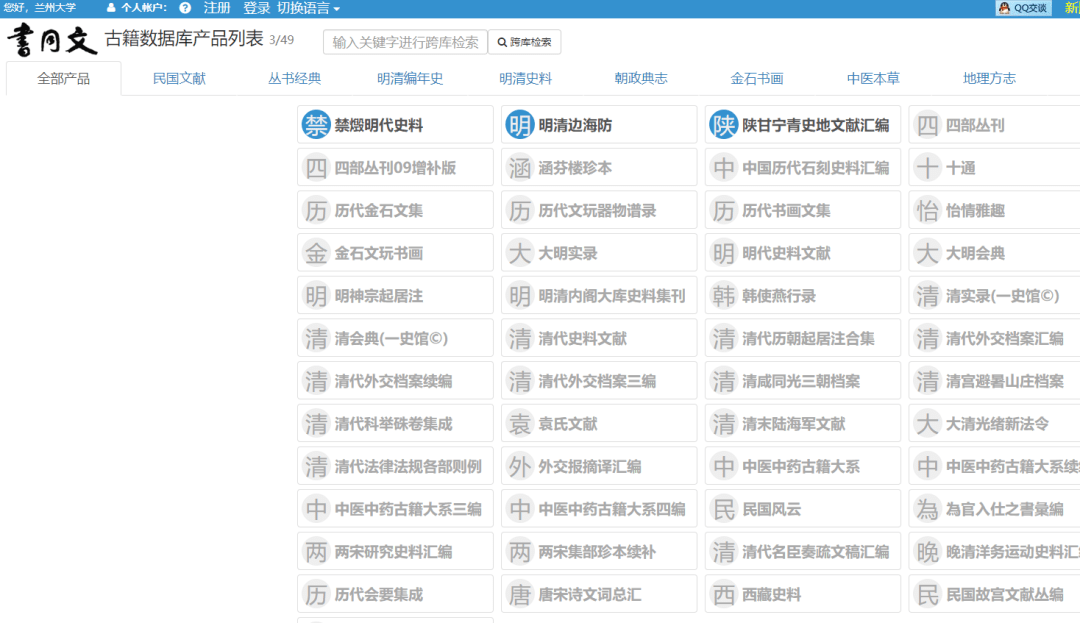Click the 跨库检索 search button
This screenshot has width=1080, height=623.
[524, 42]
